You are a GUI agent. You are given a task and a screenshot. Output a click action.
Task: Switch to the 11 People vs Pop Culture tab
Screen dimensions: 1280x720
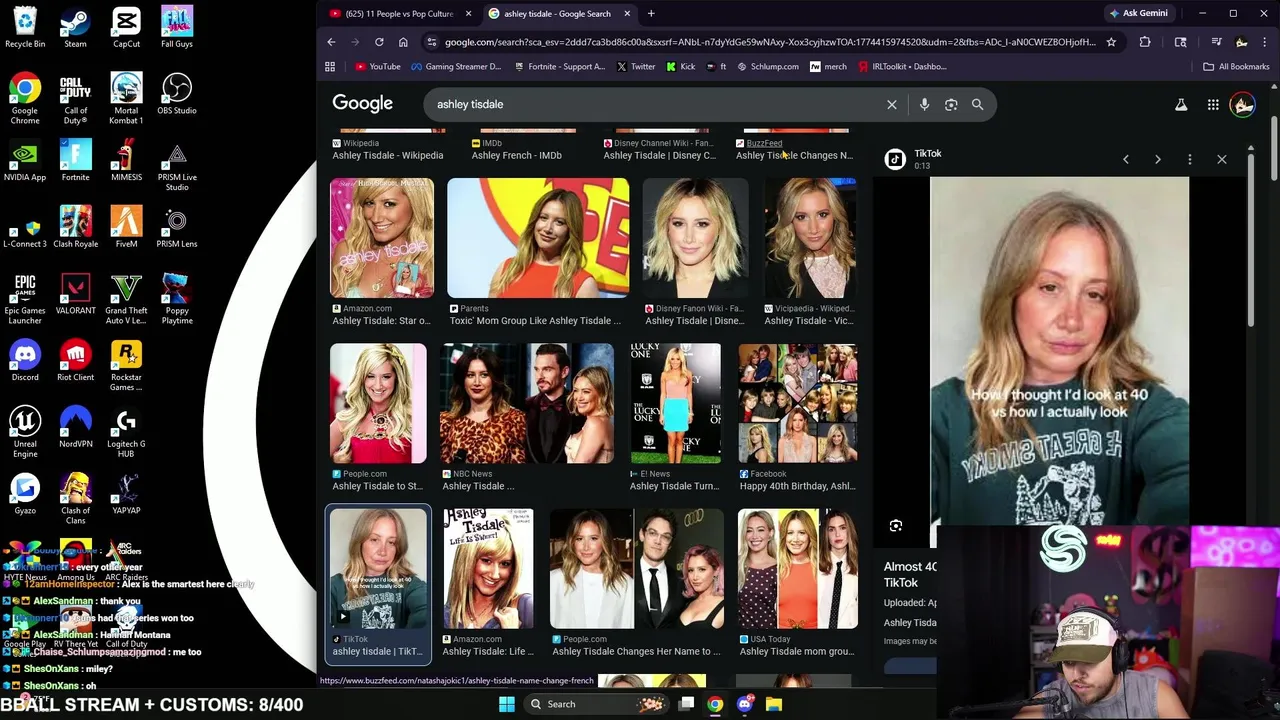click(x=398, y=14)
